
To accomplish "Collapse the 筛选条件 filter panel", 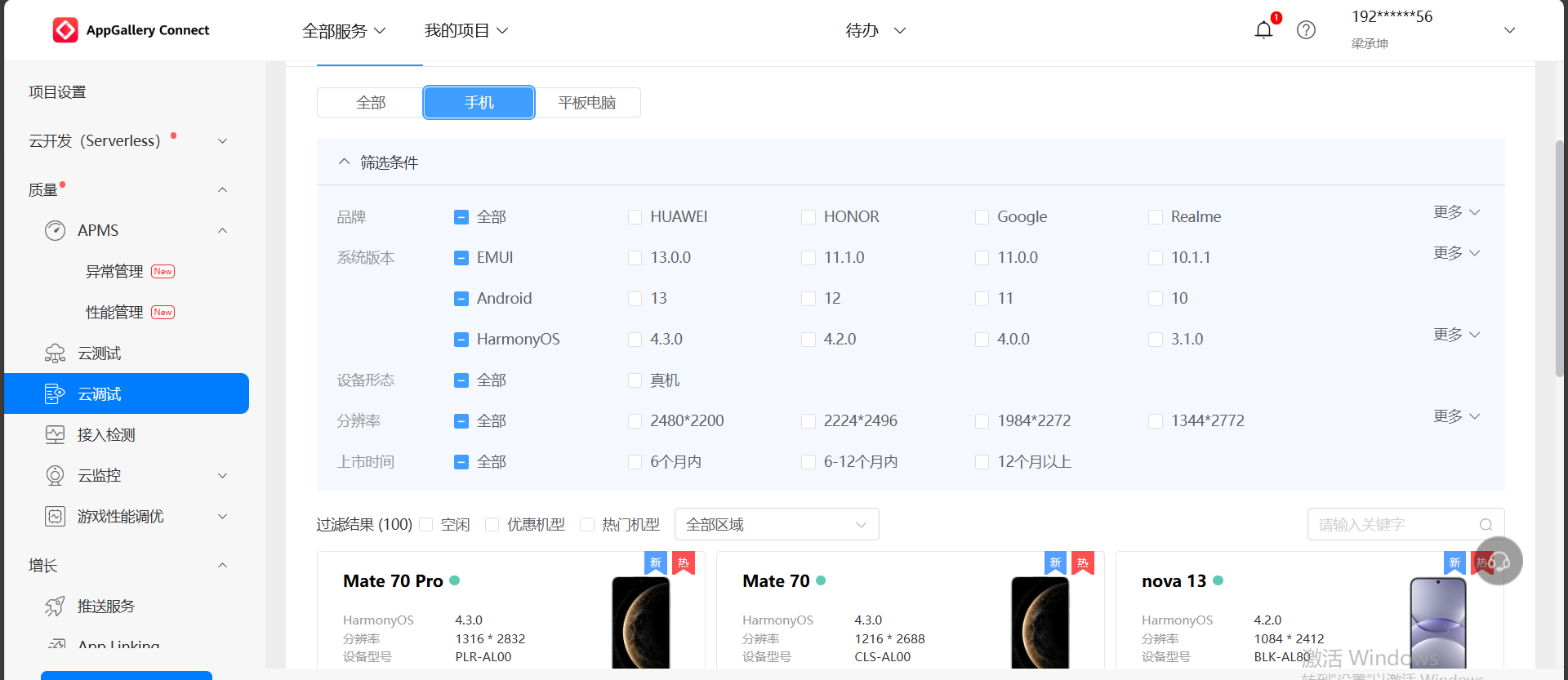I will click(344, 162).
